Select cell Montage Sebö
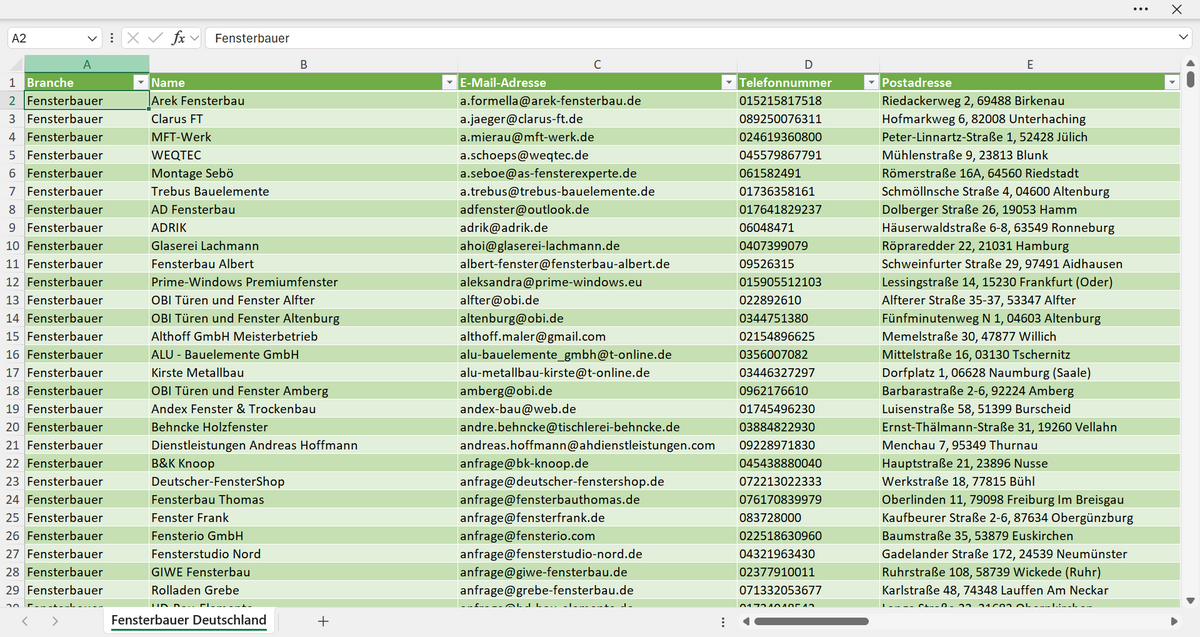 [x=303, y=173]
